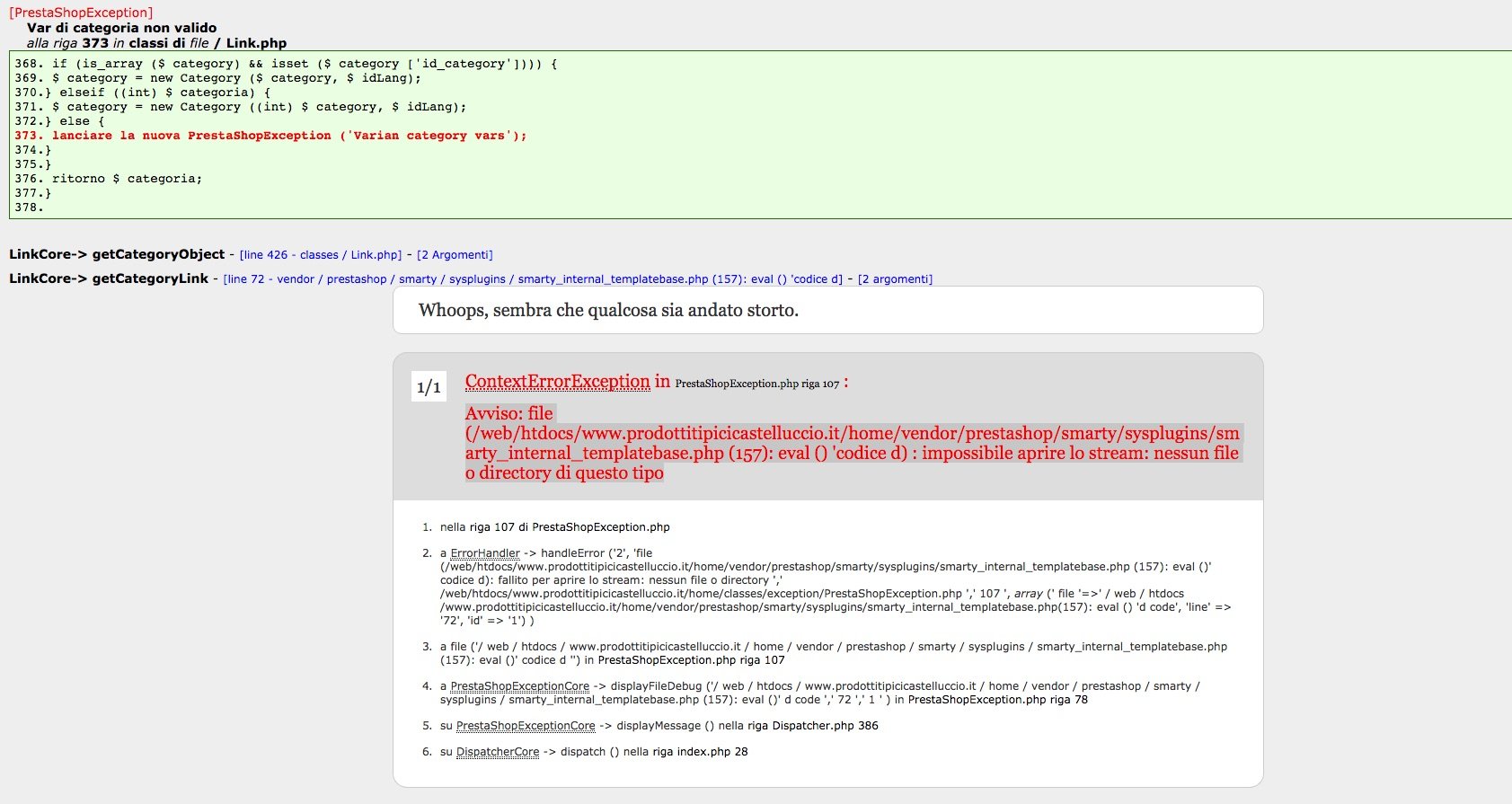Open the line 426 classes / Link.php link
This screenshot has height=804, width=1512.
[321, 255]
